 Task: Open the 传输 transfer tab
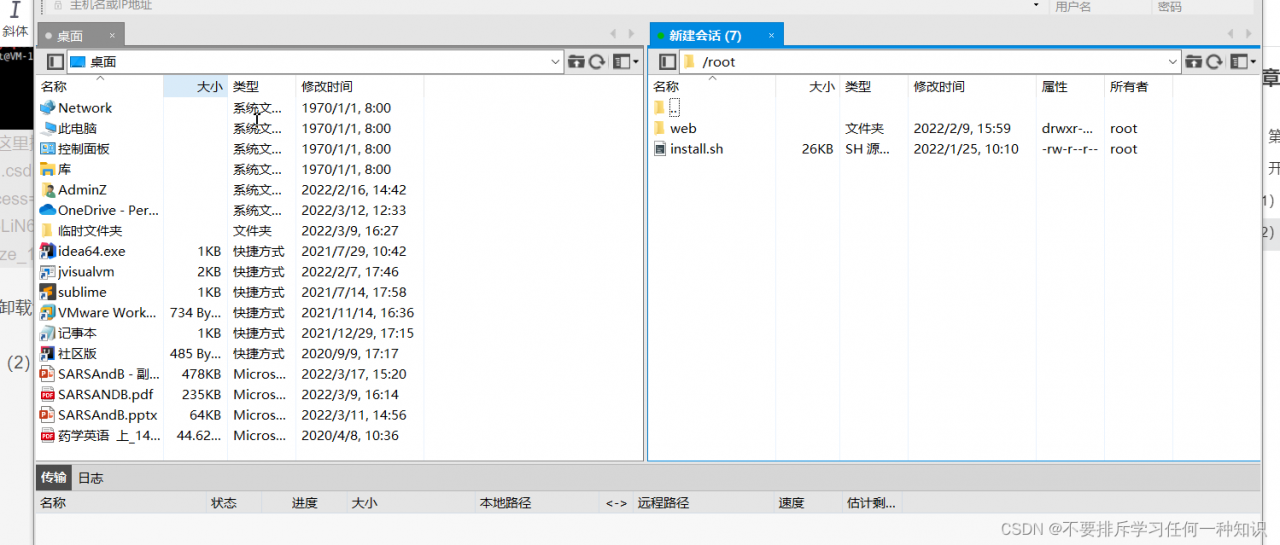pos(54,477)
